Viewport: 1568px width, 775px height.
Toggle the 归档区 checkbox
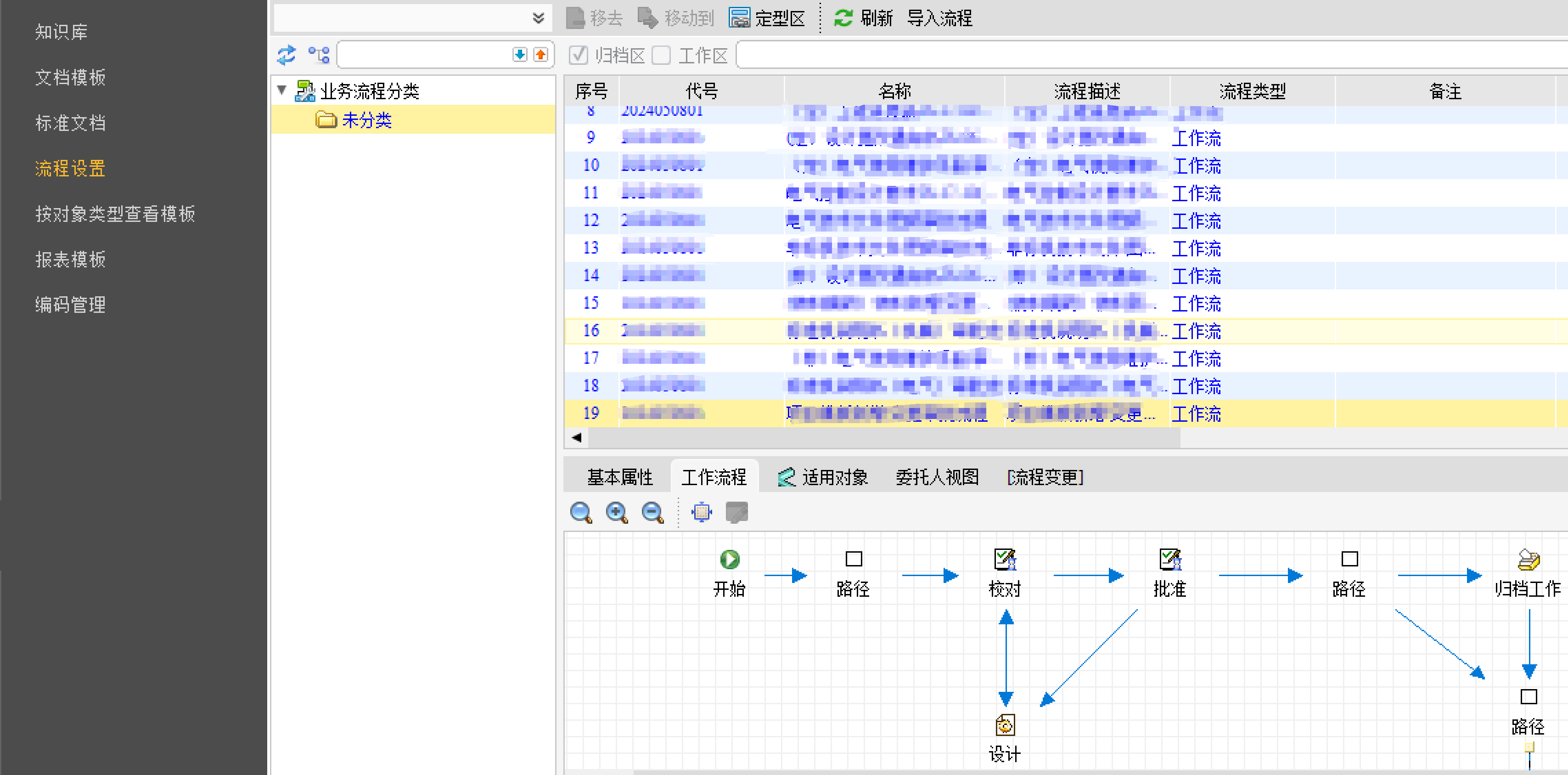click(x=578, y=56)
